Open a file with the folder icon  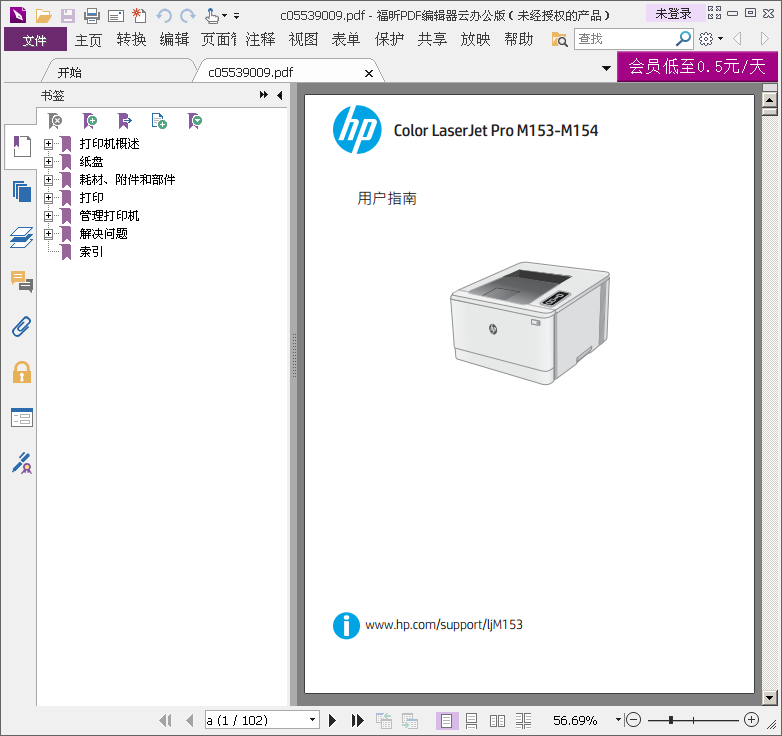click(43, 16)
